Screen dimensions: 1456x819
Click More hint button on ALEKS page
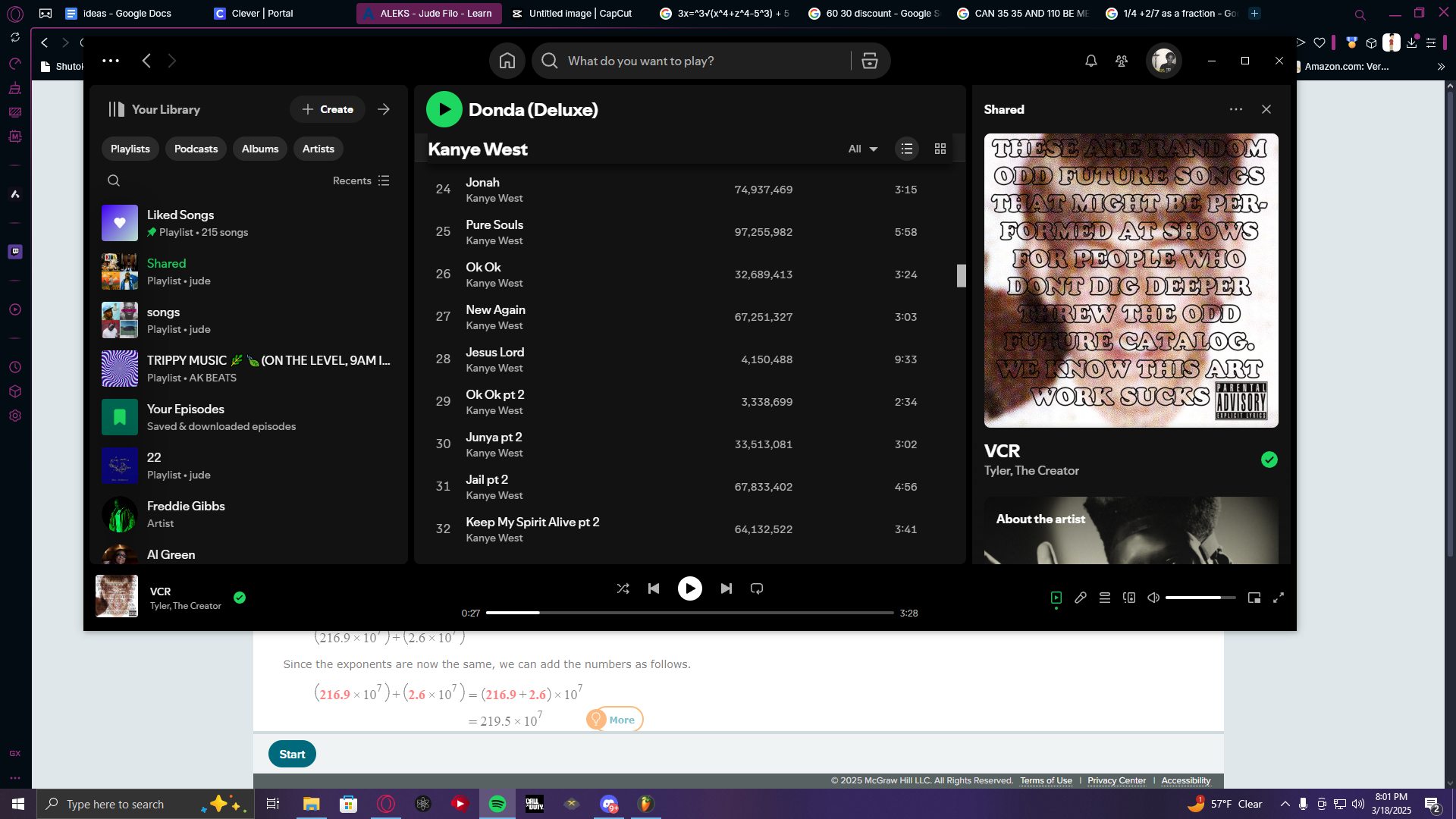(x=615, y=720)
